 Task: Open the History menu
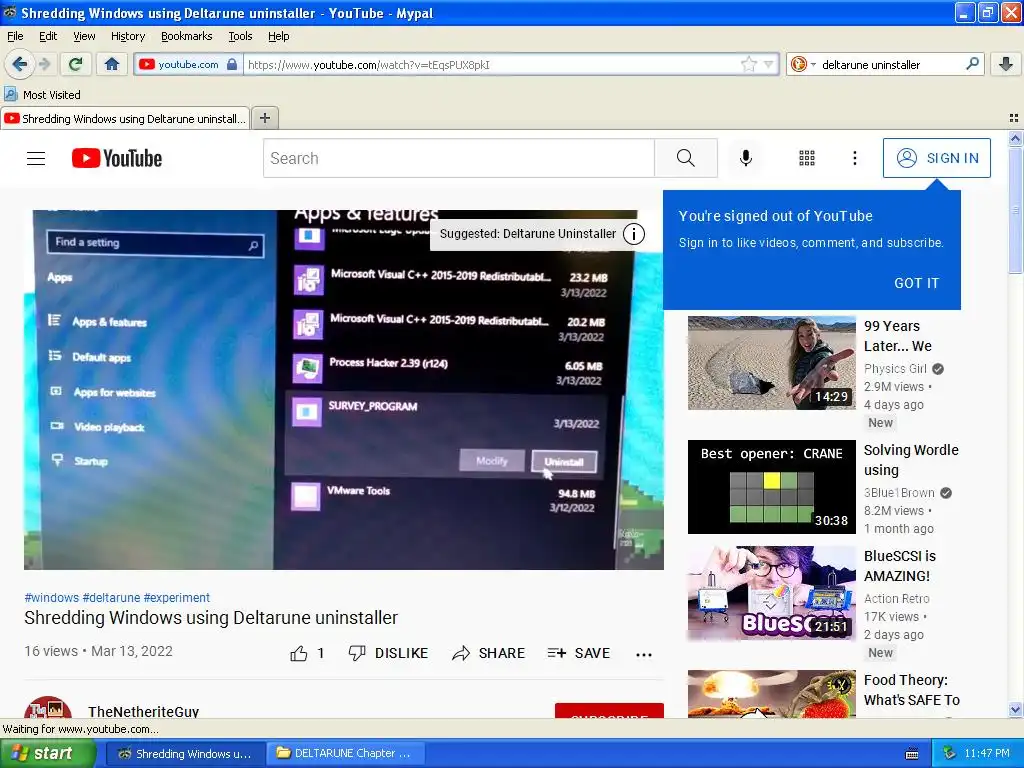128,36
